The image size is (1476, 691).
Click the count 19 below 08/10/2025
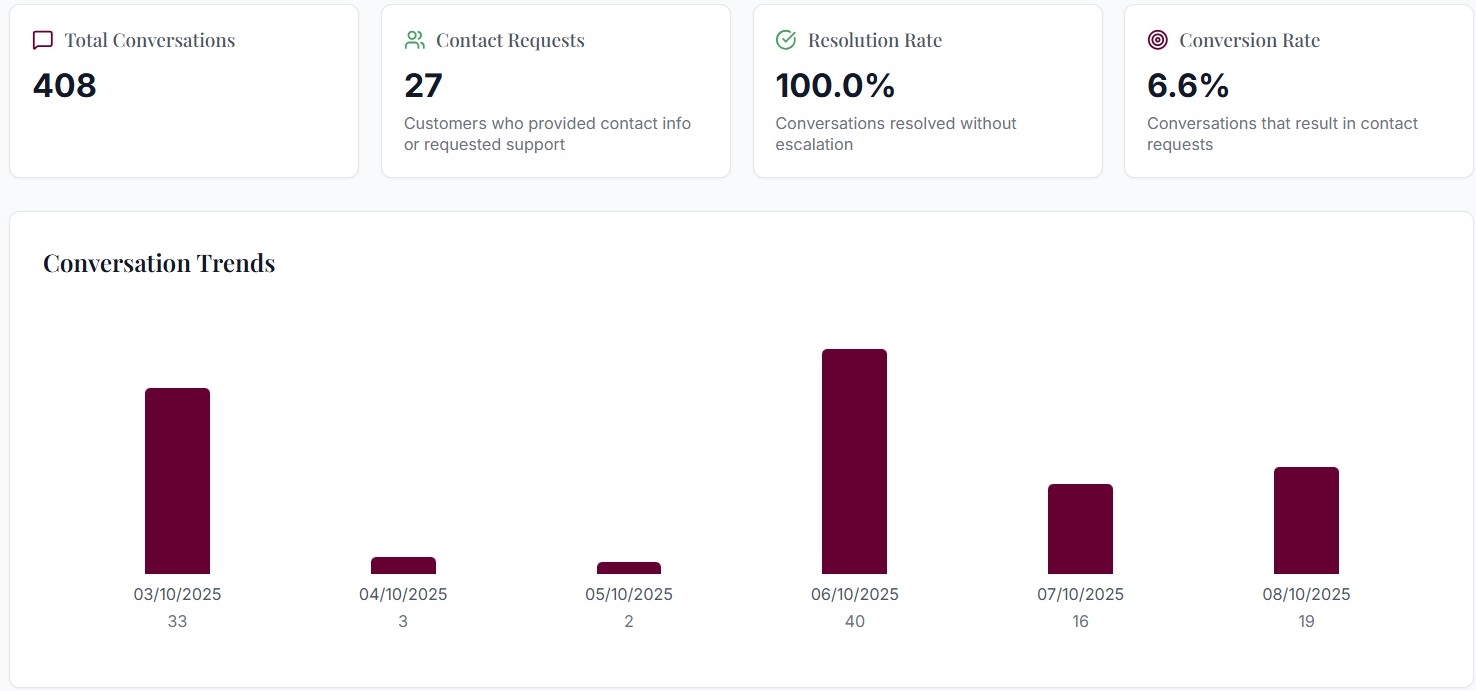coord(1306,621)
